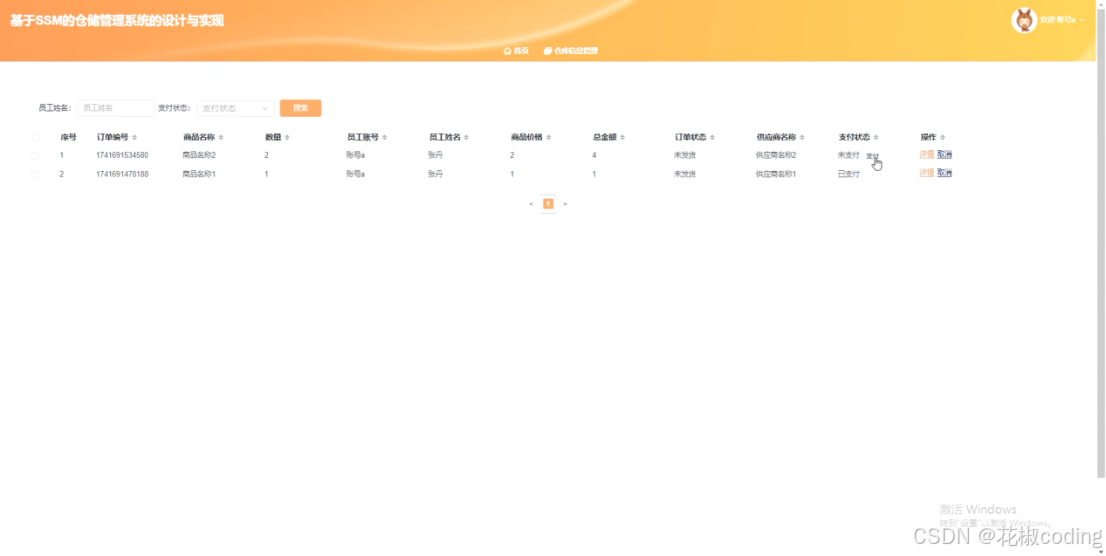Open the 支付状态 filter dropdown

click(236, 108)
